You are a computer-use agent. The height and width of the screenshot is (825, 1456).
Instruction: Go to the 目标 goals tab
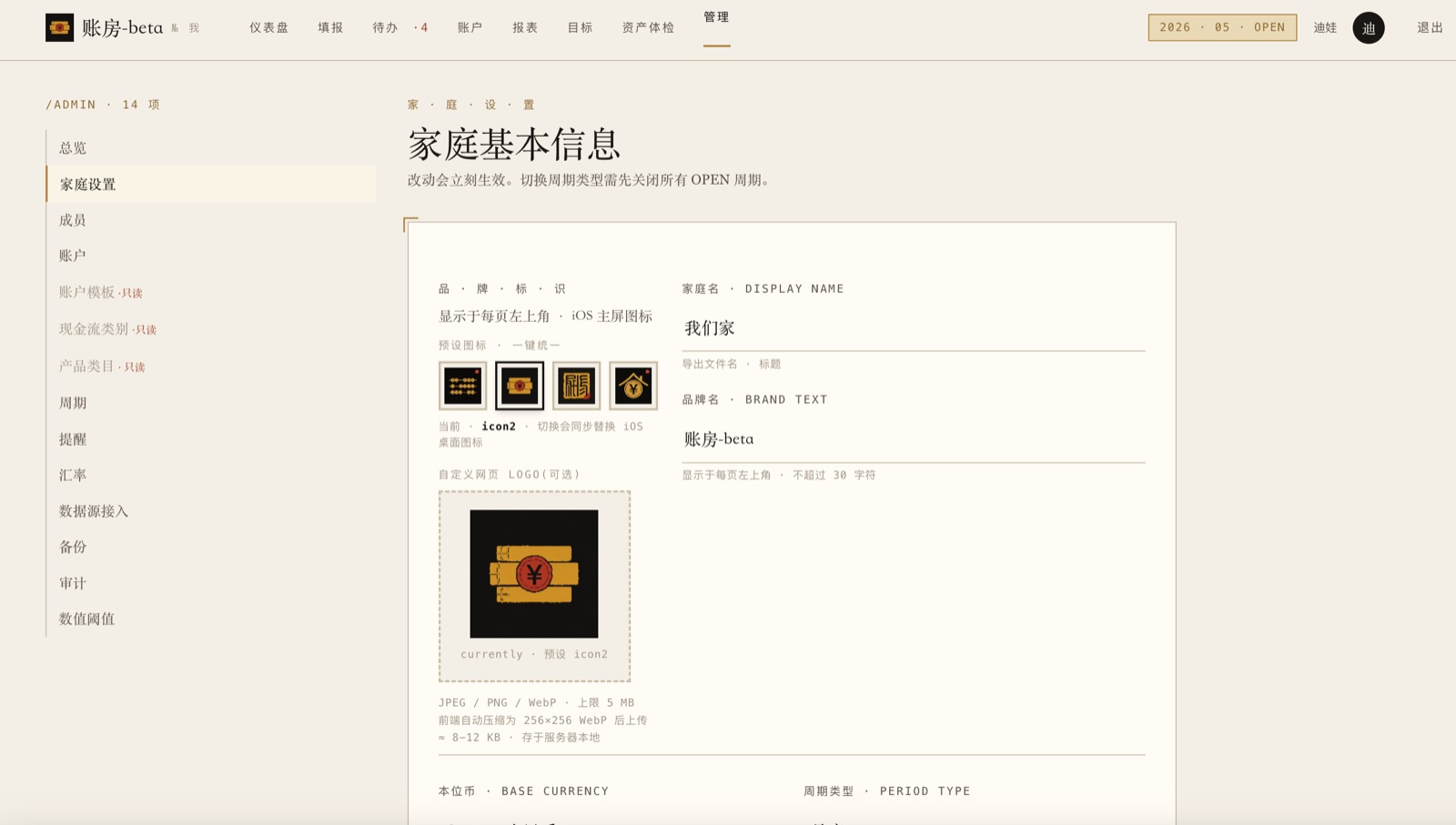point(581,27)
